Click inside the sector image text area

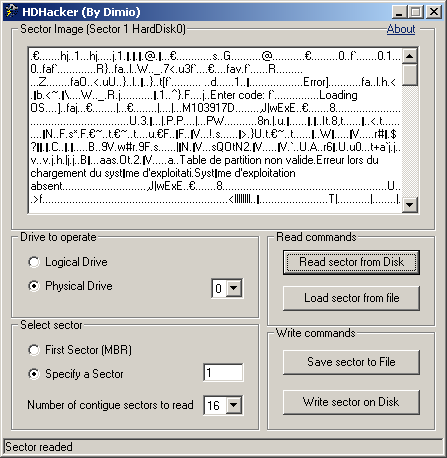click(x=215, y=130)
